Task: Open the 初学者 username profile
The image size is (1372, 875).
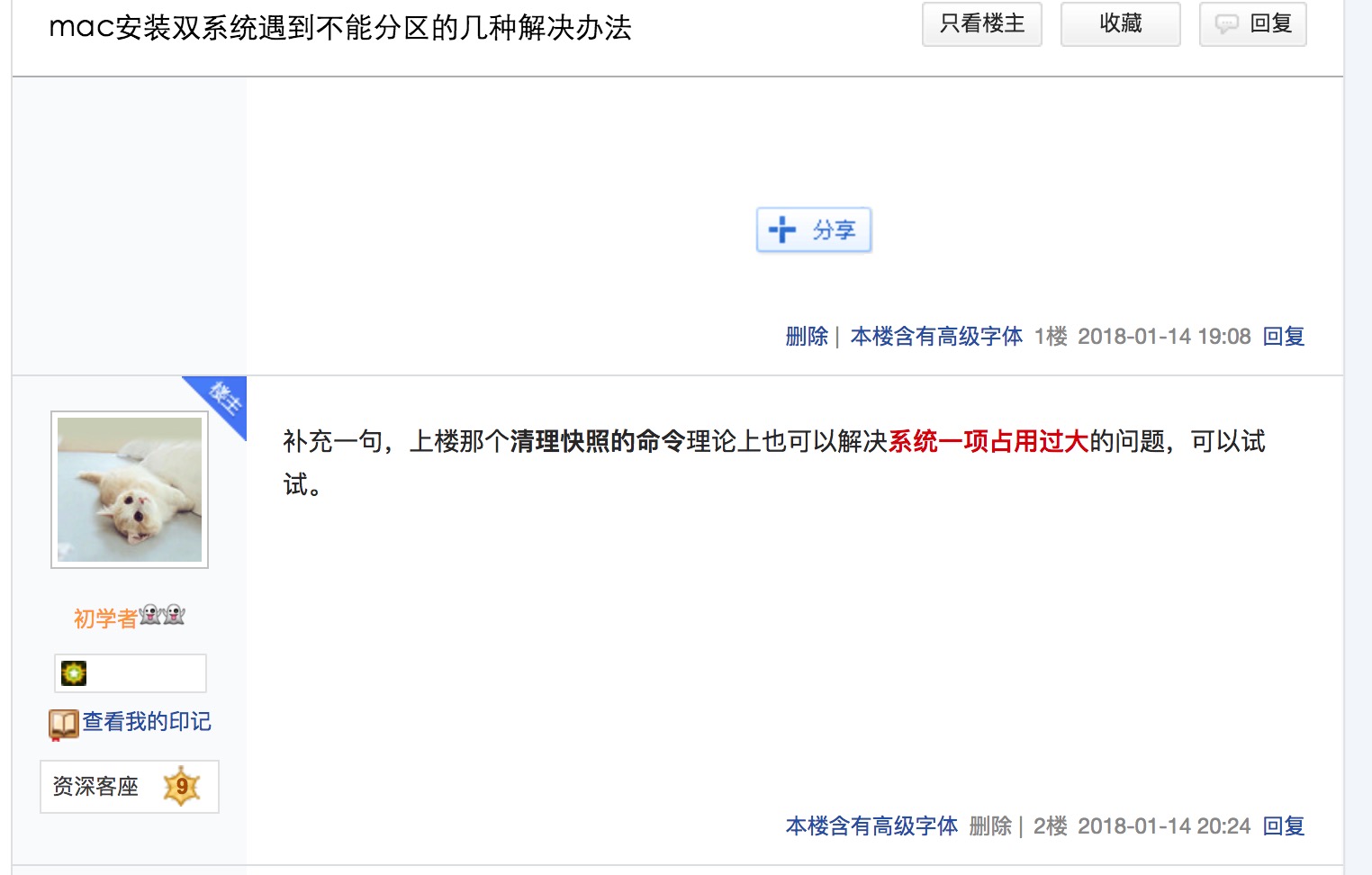Action: click(x=105, y=618)
